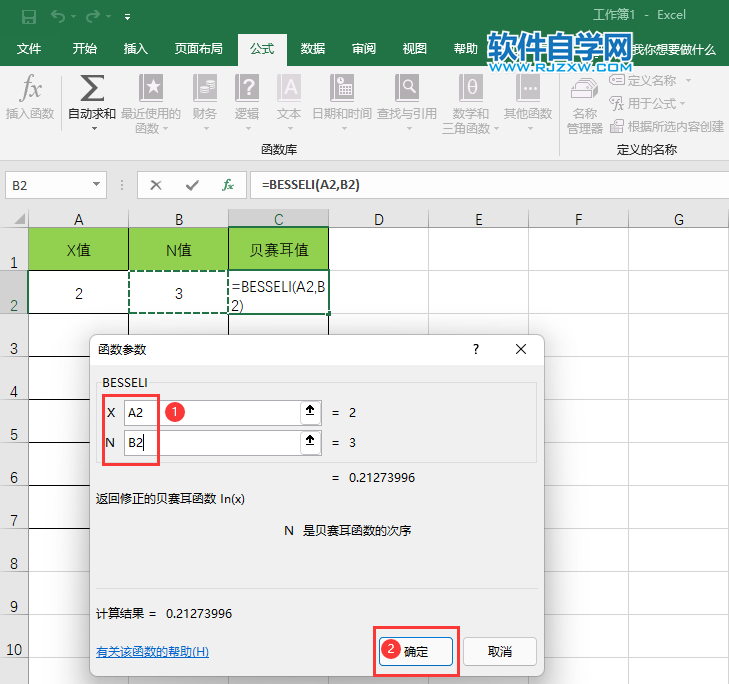
Task: Click the Select All corner triangle
Action: coord(20,219)
